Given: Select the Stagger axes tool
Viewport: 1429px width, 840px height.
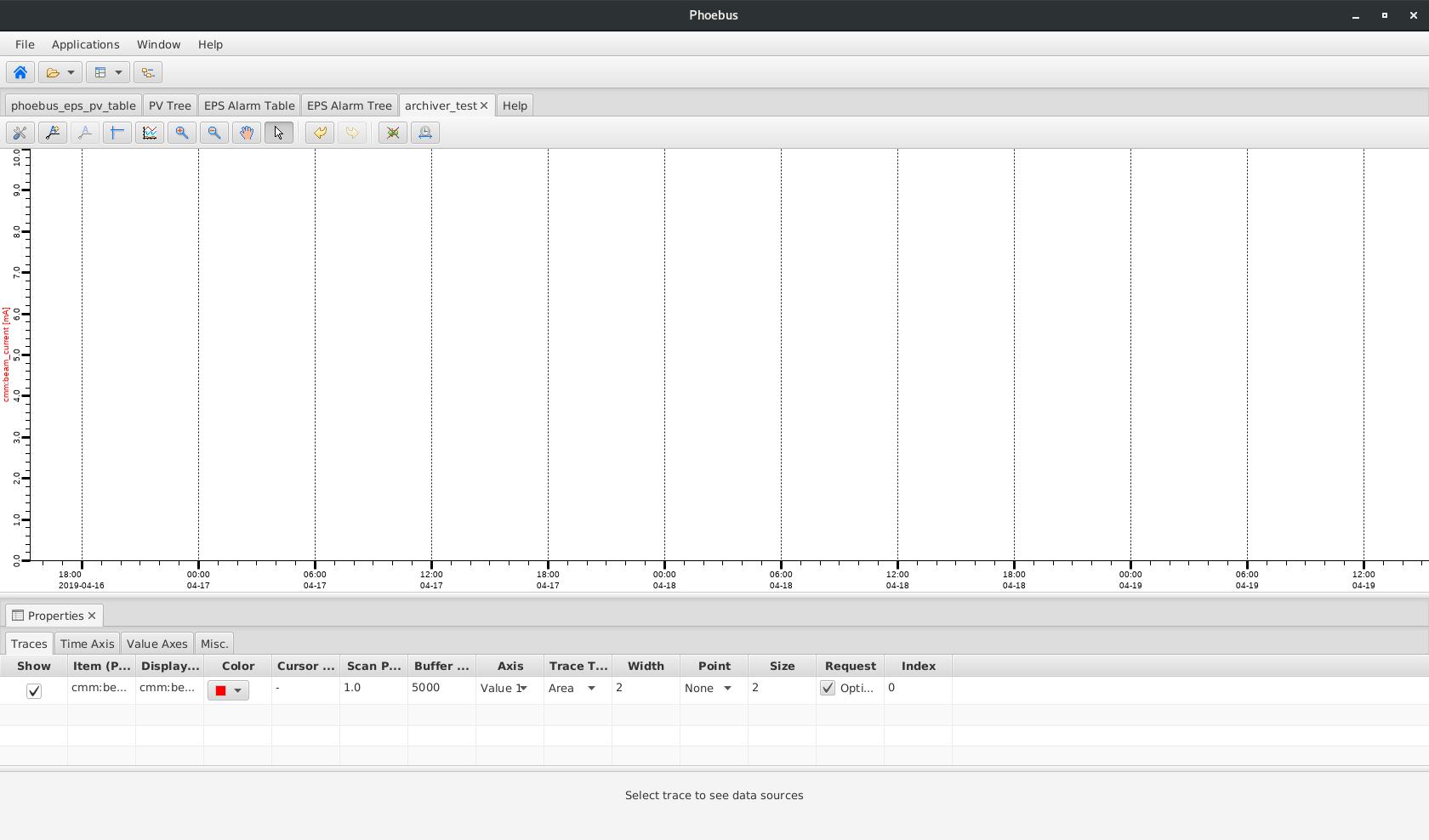Looking at the screenshot, I should tap(149, 133).
